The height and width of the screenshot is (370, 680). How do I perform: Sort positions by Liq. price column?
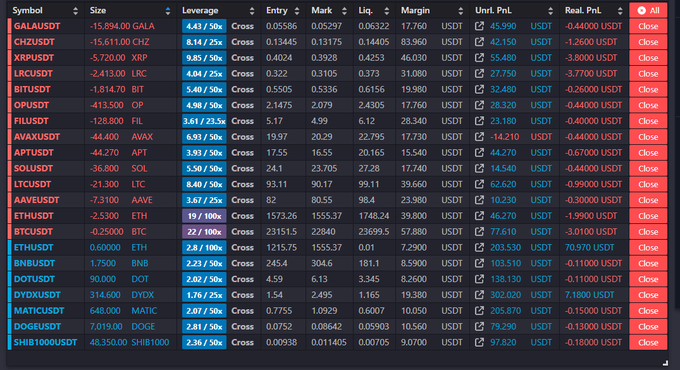click(x=386, y=11)
